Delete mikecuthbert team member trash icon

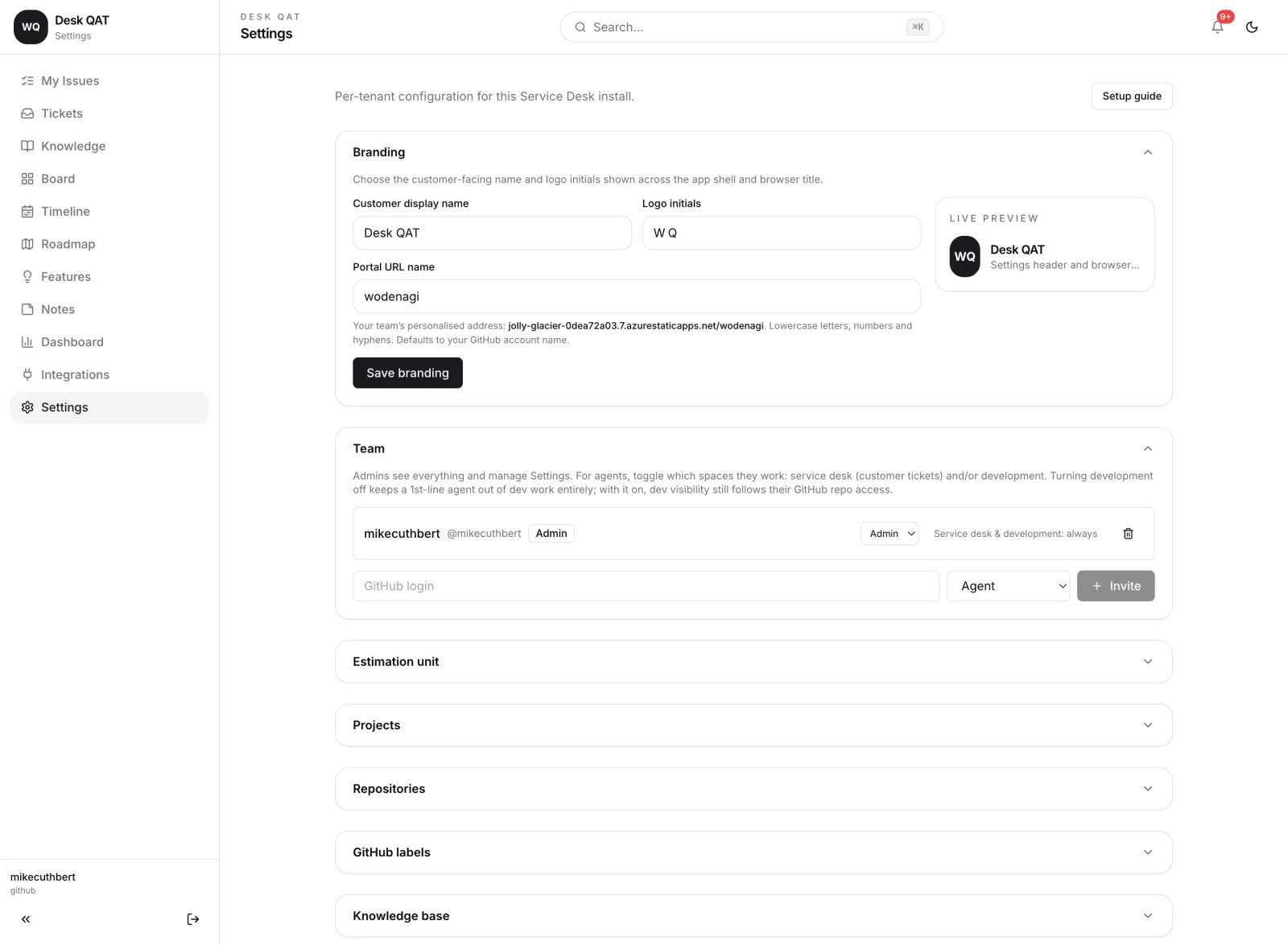click(x=1128, y=533)
